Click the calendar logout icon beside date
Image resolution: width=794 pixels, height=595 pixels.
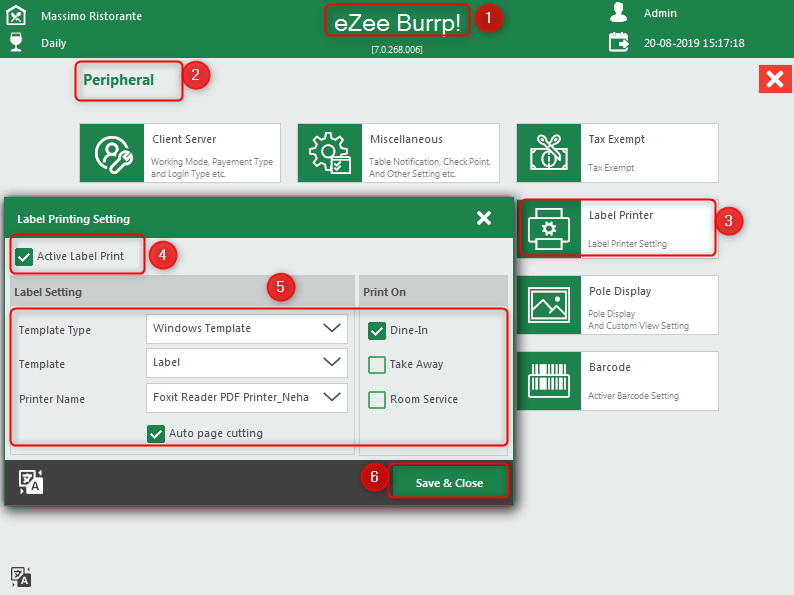(x=618, y=43)
